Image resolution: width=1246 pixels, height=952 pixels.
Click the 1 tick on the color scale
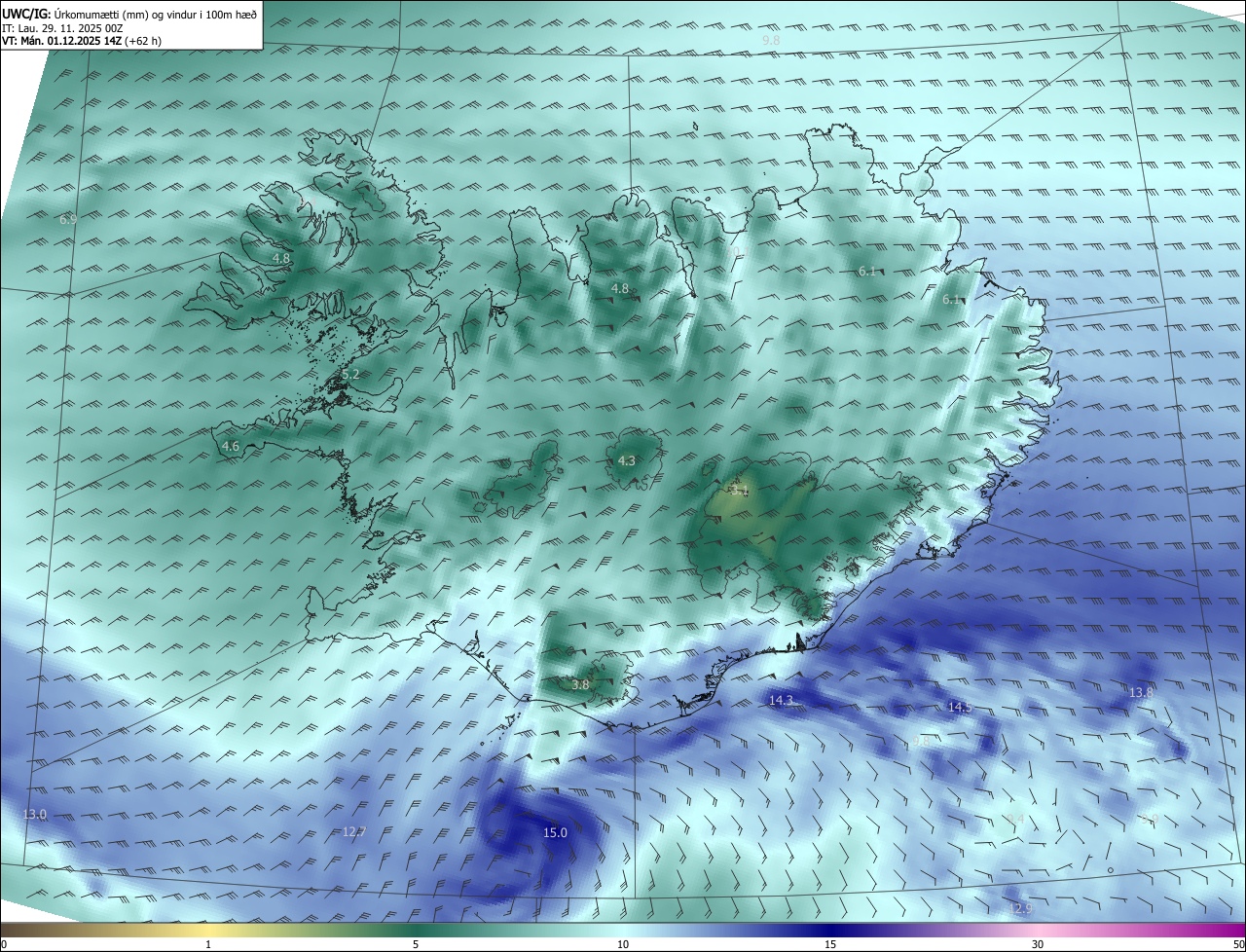tap(208, 944)
